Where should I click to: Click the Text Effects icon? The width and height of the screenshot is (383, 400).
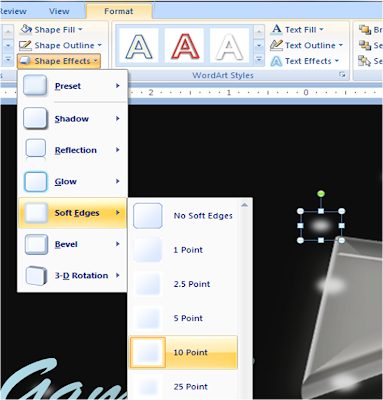[x=276, y=61]
